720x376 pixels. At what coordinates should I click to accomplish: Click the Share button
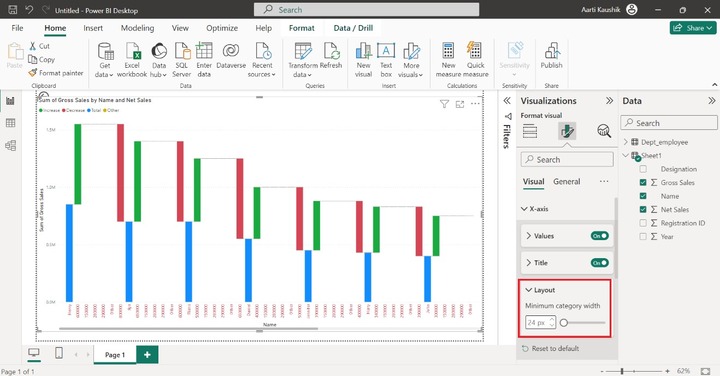[693, 28]
